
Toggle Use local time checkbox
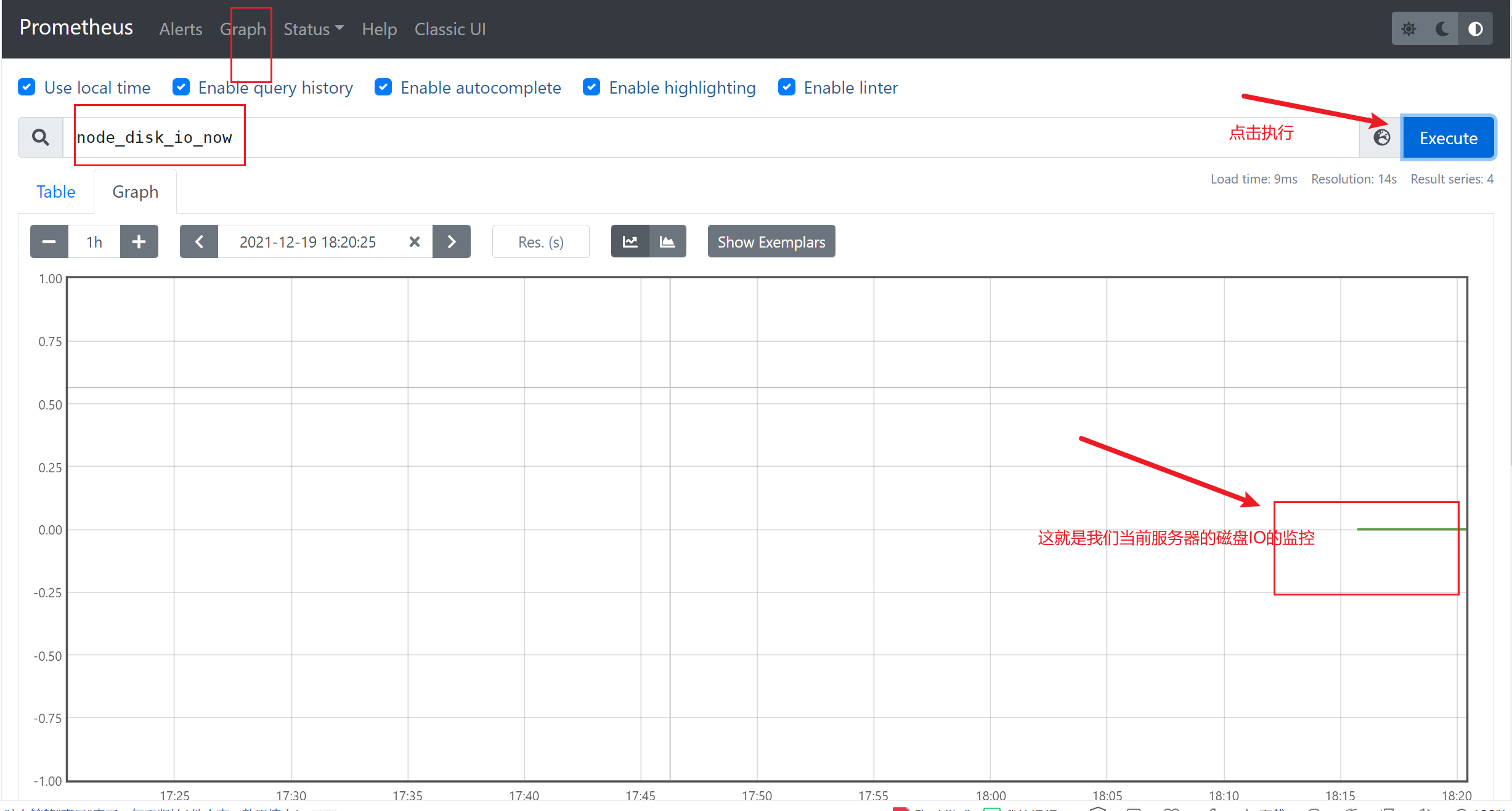pos(26,87)
